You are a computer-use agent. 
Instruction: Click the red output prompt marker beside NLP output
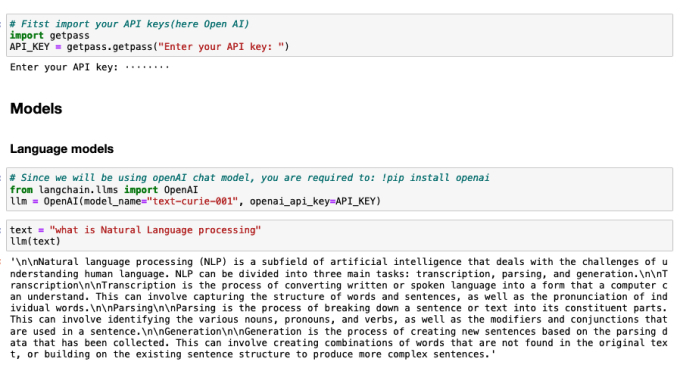pos(1,262)
